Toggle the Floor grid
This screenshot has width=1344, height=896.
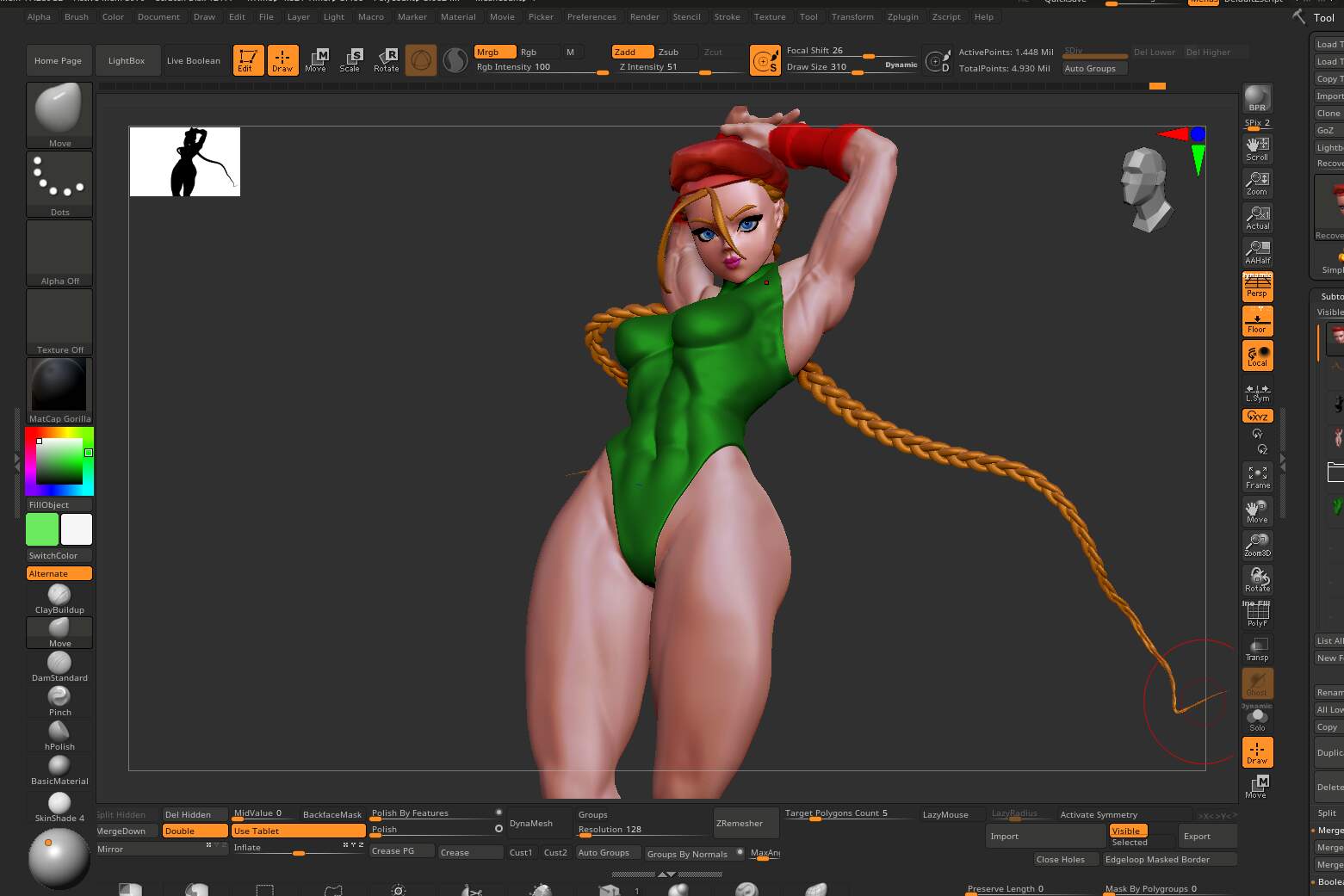(1257, 321)
